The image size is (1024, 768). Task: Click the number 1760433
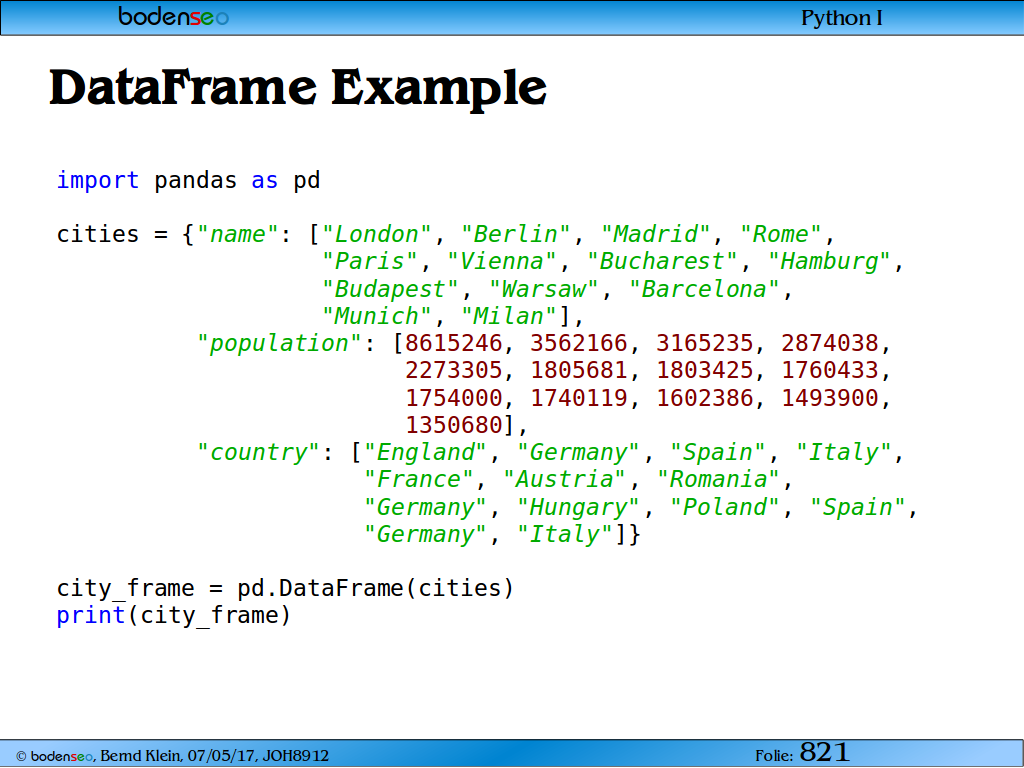click(x=830, y=371)
